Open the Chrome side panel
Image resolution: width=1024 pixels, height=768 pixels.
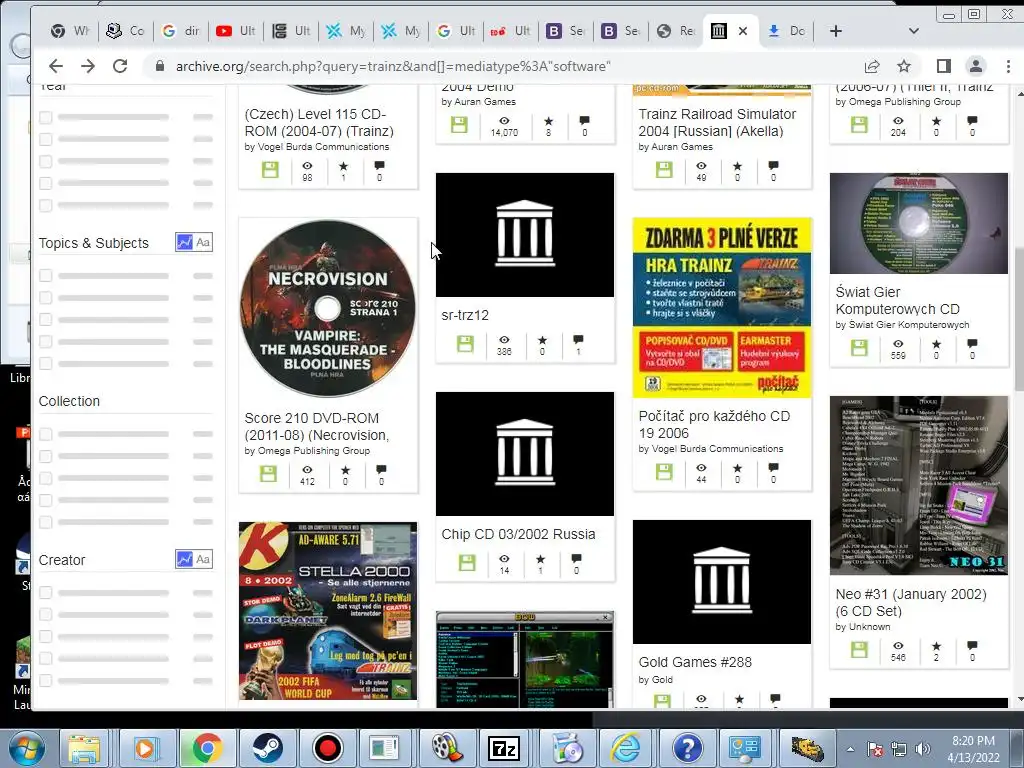click(x=943, y=66)
